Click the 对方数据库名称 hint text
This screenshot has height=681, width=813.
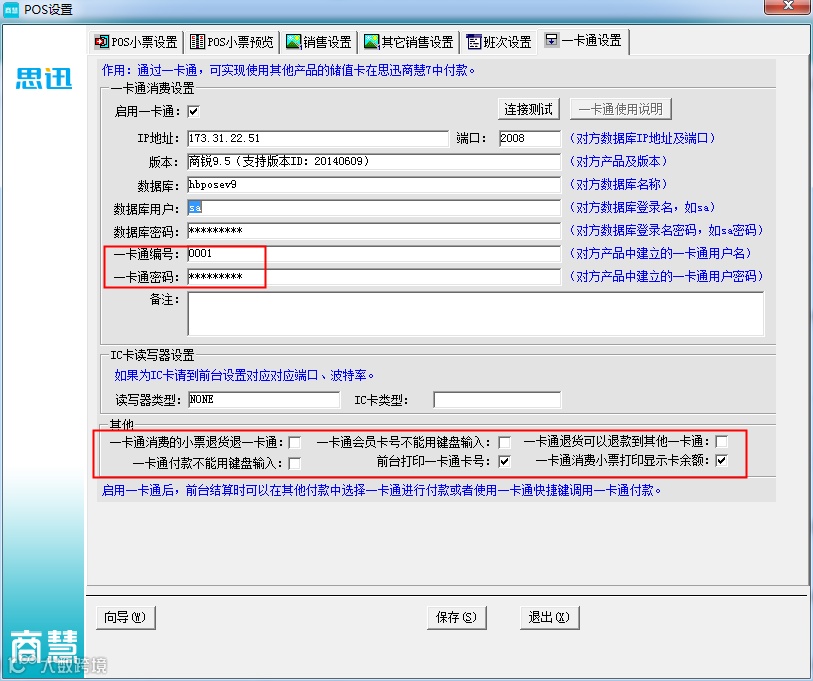pyautogui.click(x=618, y=184)
